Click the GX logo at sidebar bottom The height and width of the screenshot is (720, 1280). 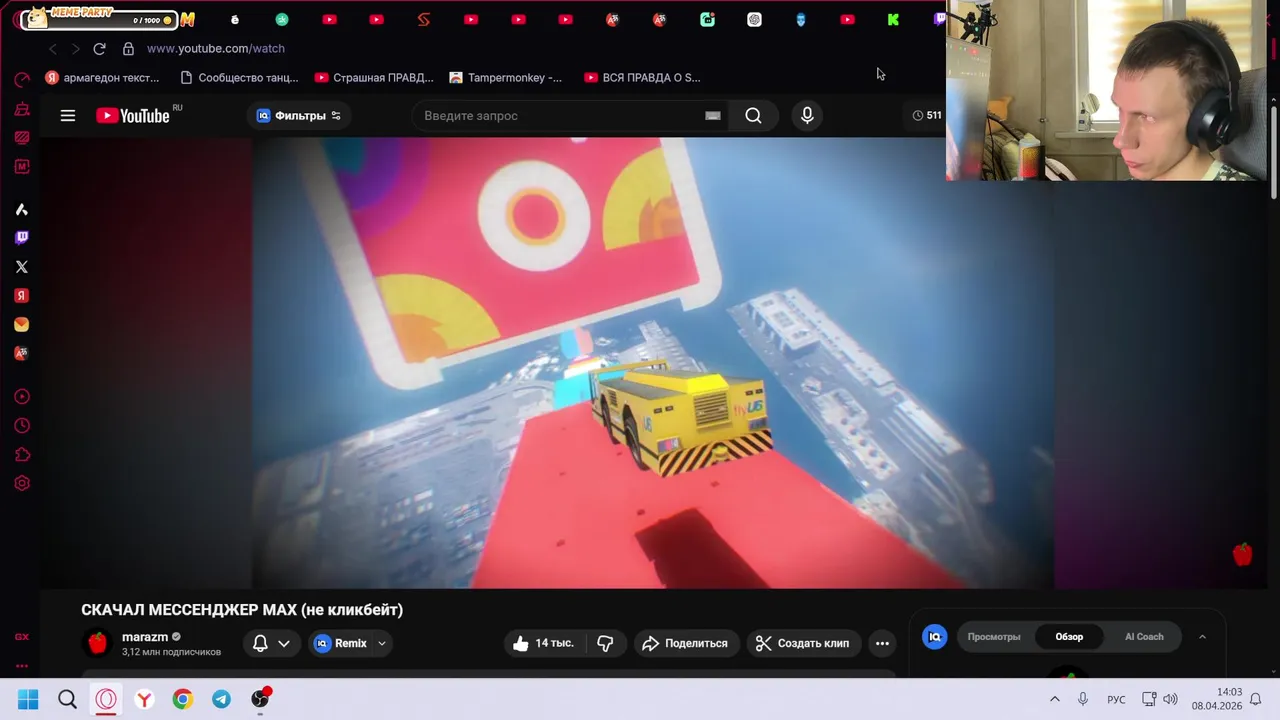(x=22, y=637)
